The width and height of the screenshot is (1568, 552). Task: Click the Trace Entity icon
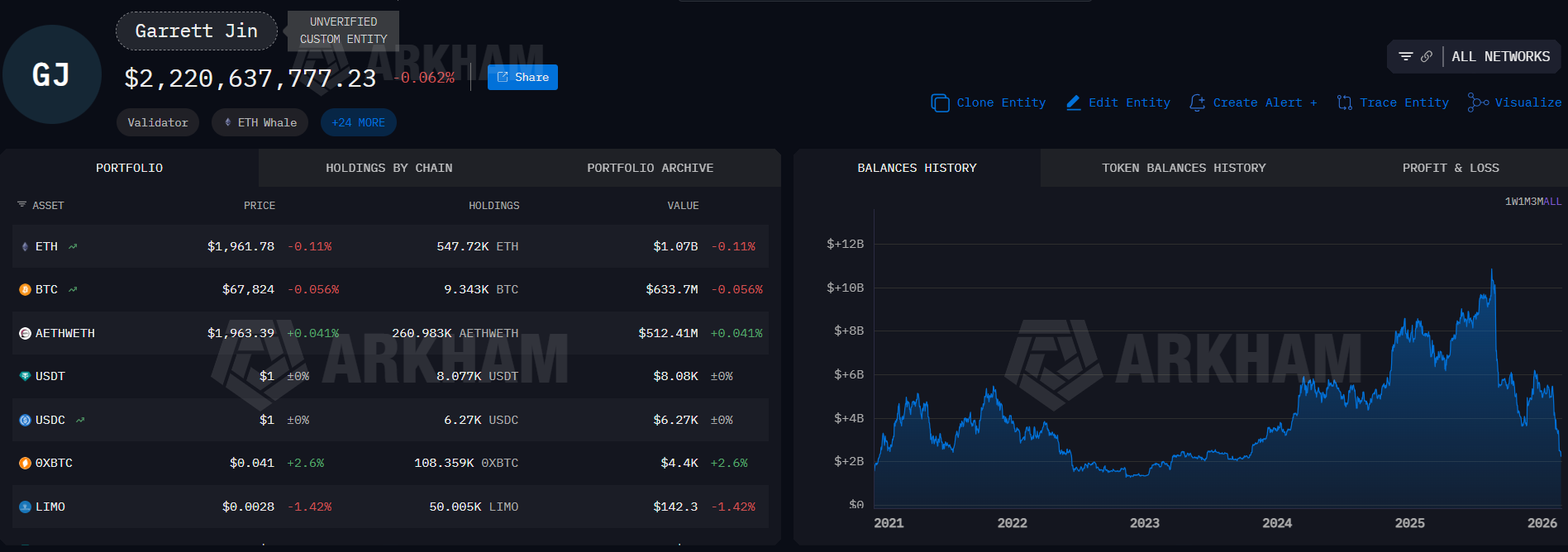pyautogui.click(x=1345, y=102)
